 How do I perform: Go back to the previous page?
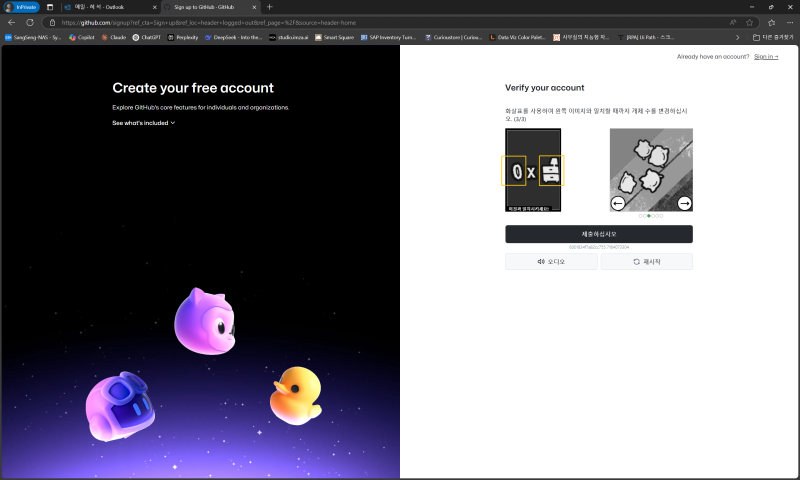[x=11, y=22]
